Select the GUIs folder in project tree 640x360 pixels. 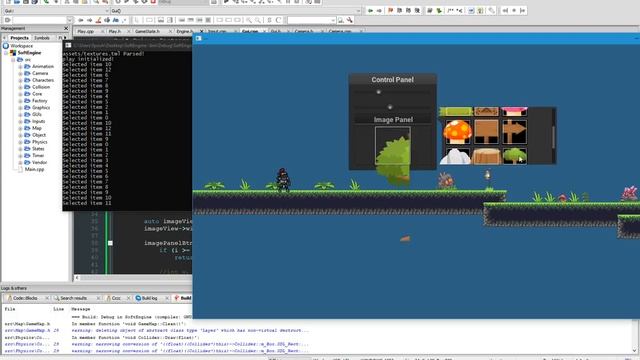pyautogui.click(x=37, y=114)
